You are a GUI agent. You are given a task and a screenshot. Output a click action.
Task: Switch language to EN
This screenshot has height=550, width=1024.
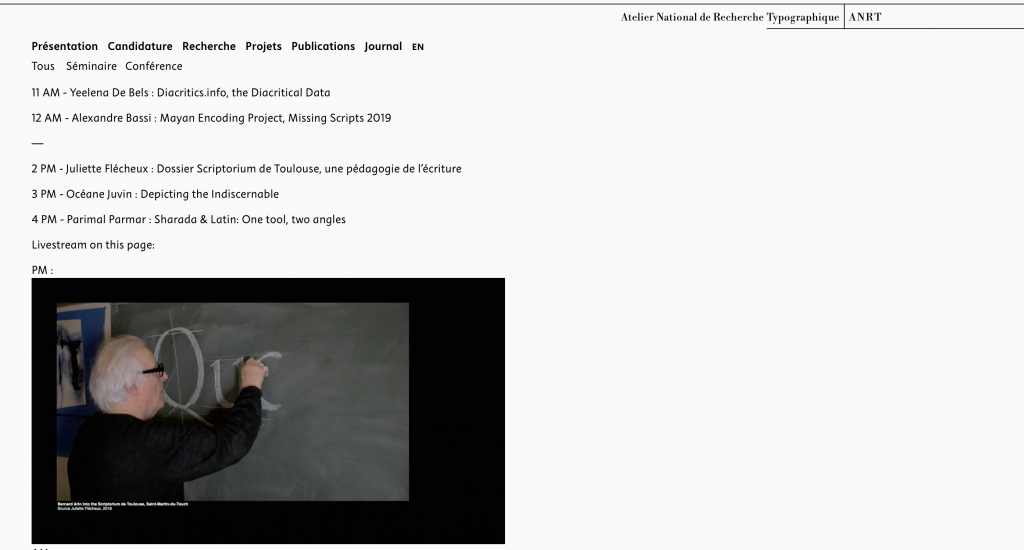click(x=418, y=47)
